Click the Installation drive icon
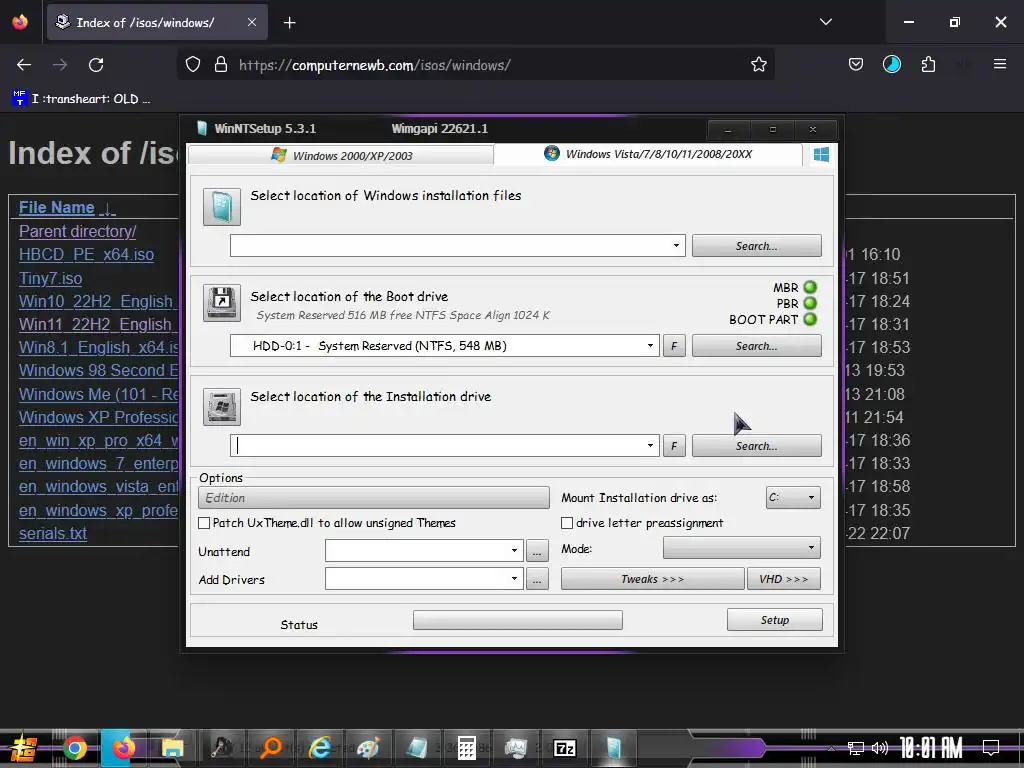 tap(222, 407)
